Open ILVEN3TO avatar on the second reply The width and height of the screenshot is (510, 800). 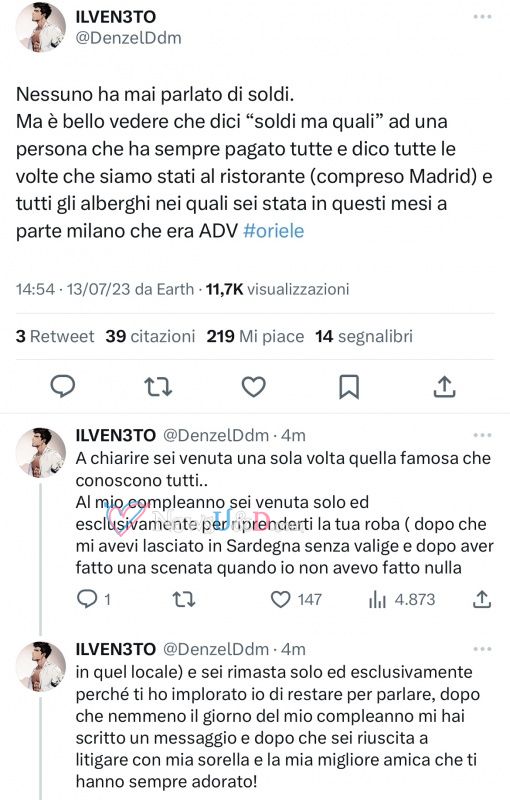(x=41, y=667)
